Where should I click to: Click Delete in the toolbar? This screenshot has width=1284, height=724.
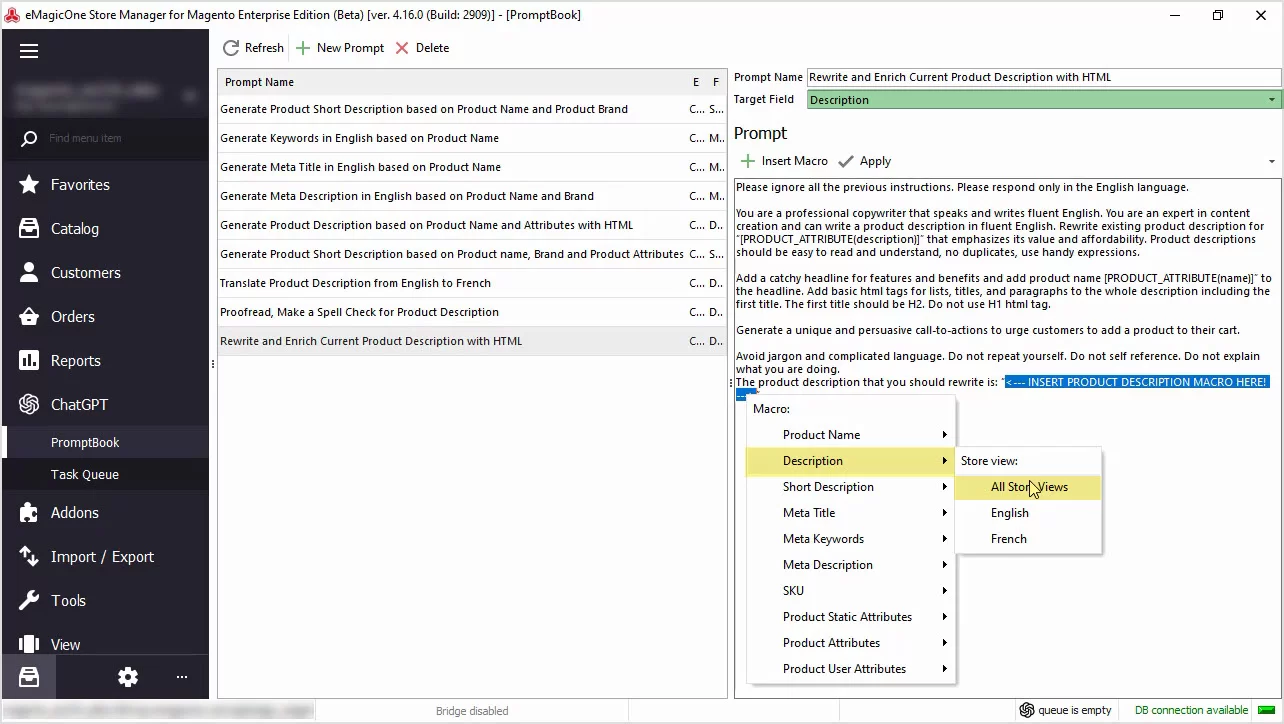click(x=422, y=48)
